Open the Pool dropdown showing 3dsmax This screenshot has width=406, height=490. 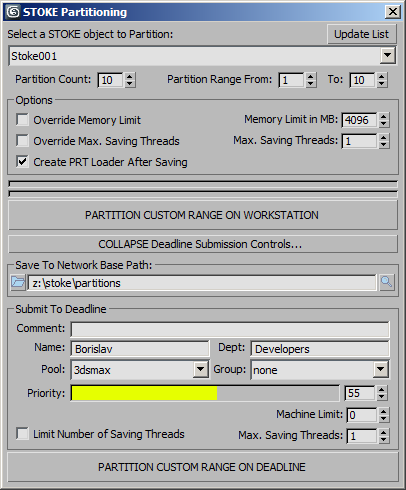[201, 369]
